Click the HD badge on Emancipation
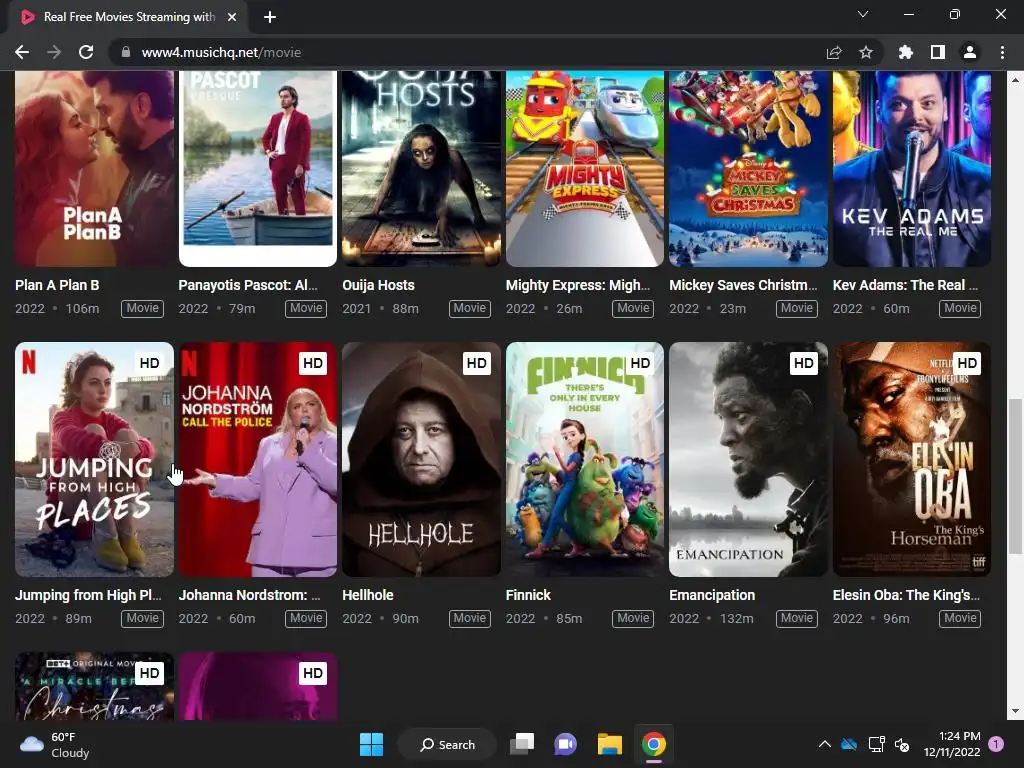 803,363
